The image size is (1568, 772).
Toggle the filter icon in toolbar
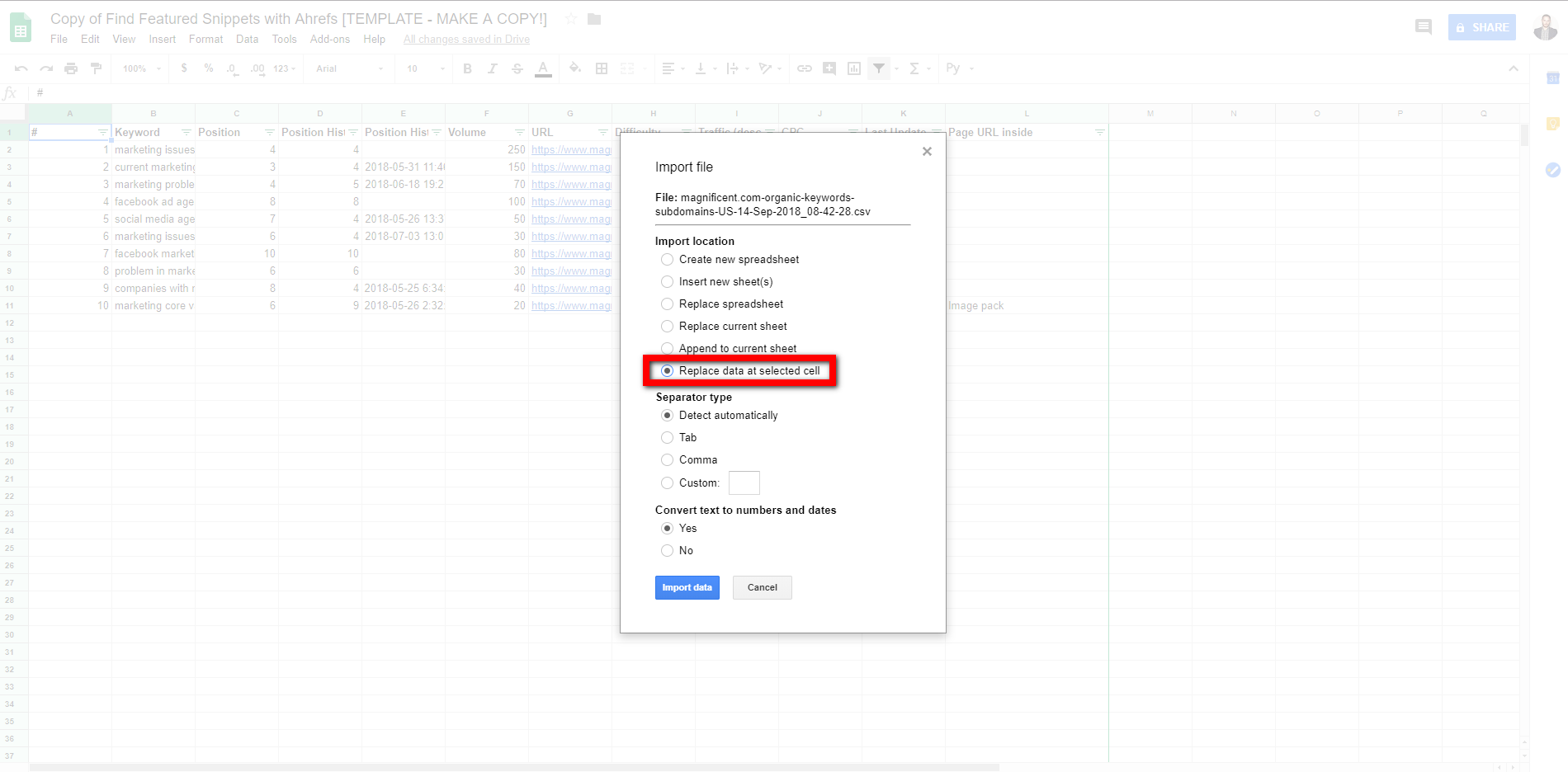(x=879, y=68)
